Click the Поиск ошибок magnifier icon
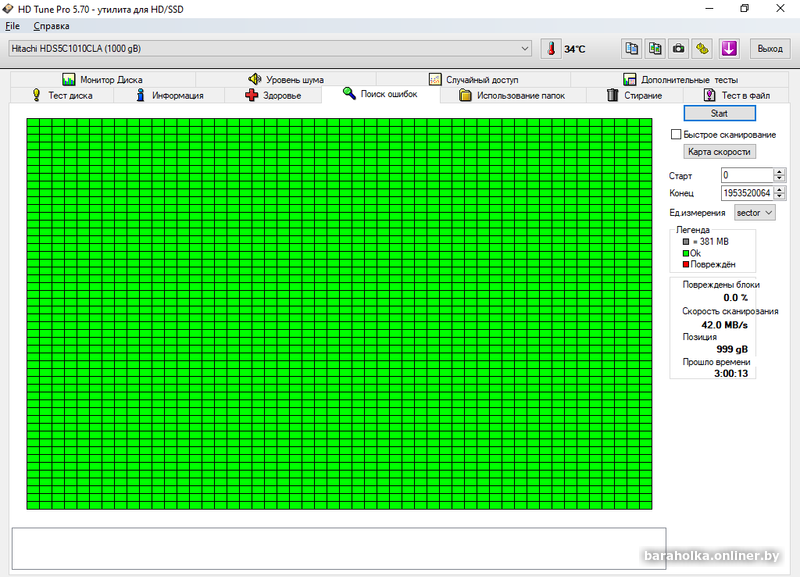This screenshot has height=577, width=800. coord(349,93)
